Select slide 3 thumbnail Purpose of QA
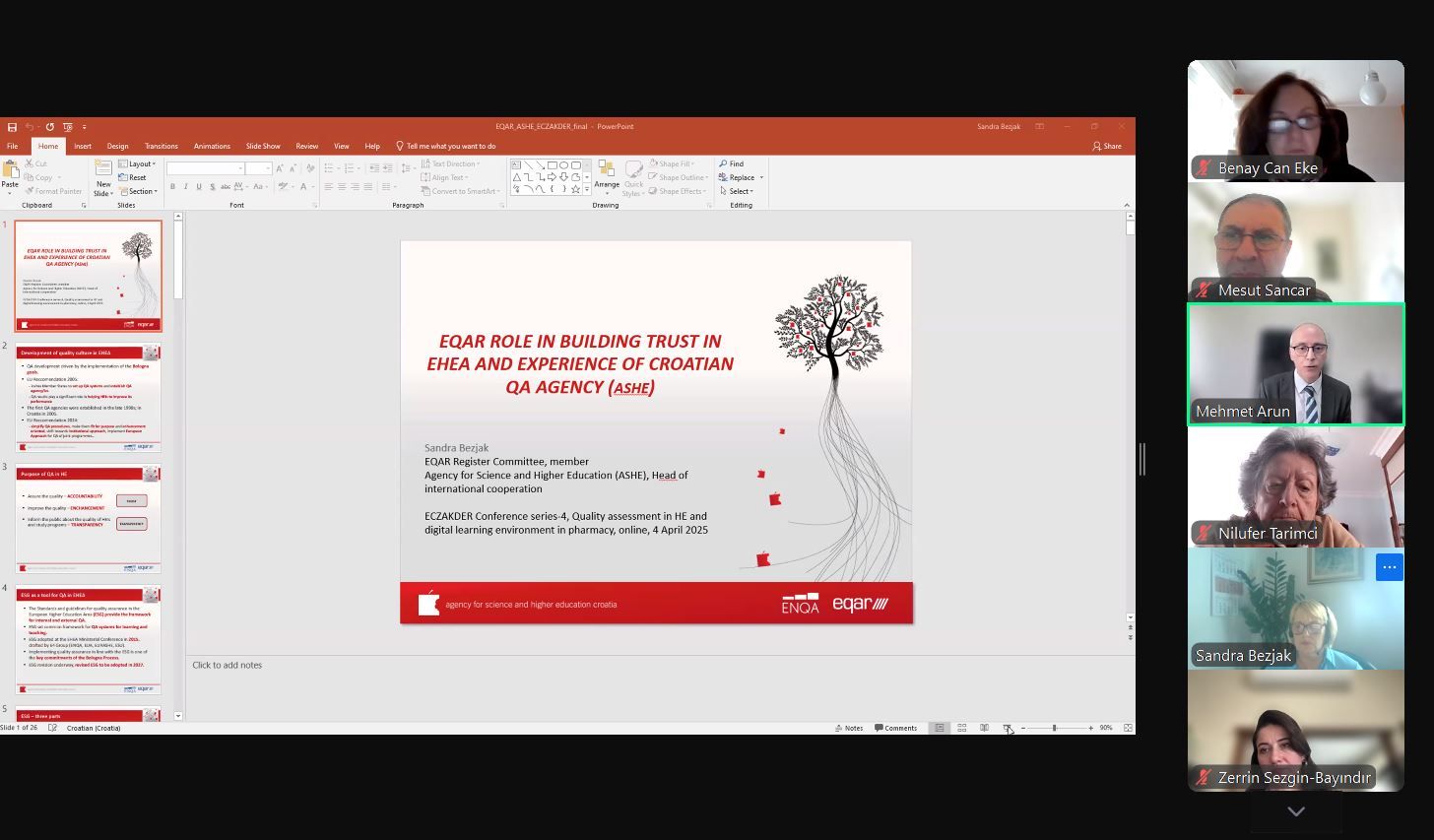 88,519
